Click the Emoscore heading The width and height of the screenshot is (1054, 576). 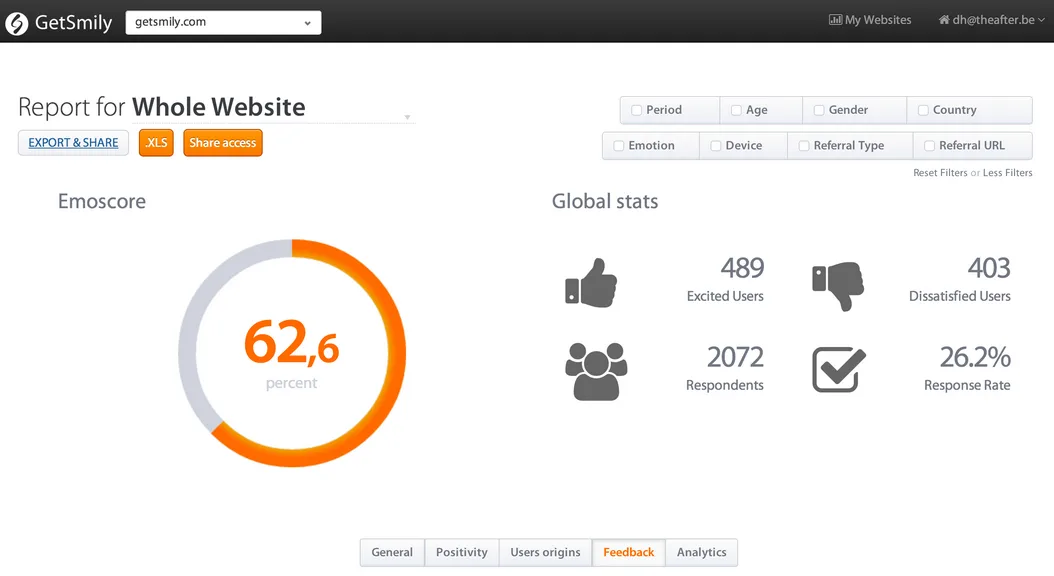102,202
